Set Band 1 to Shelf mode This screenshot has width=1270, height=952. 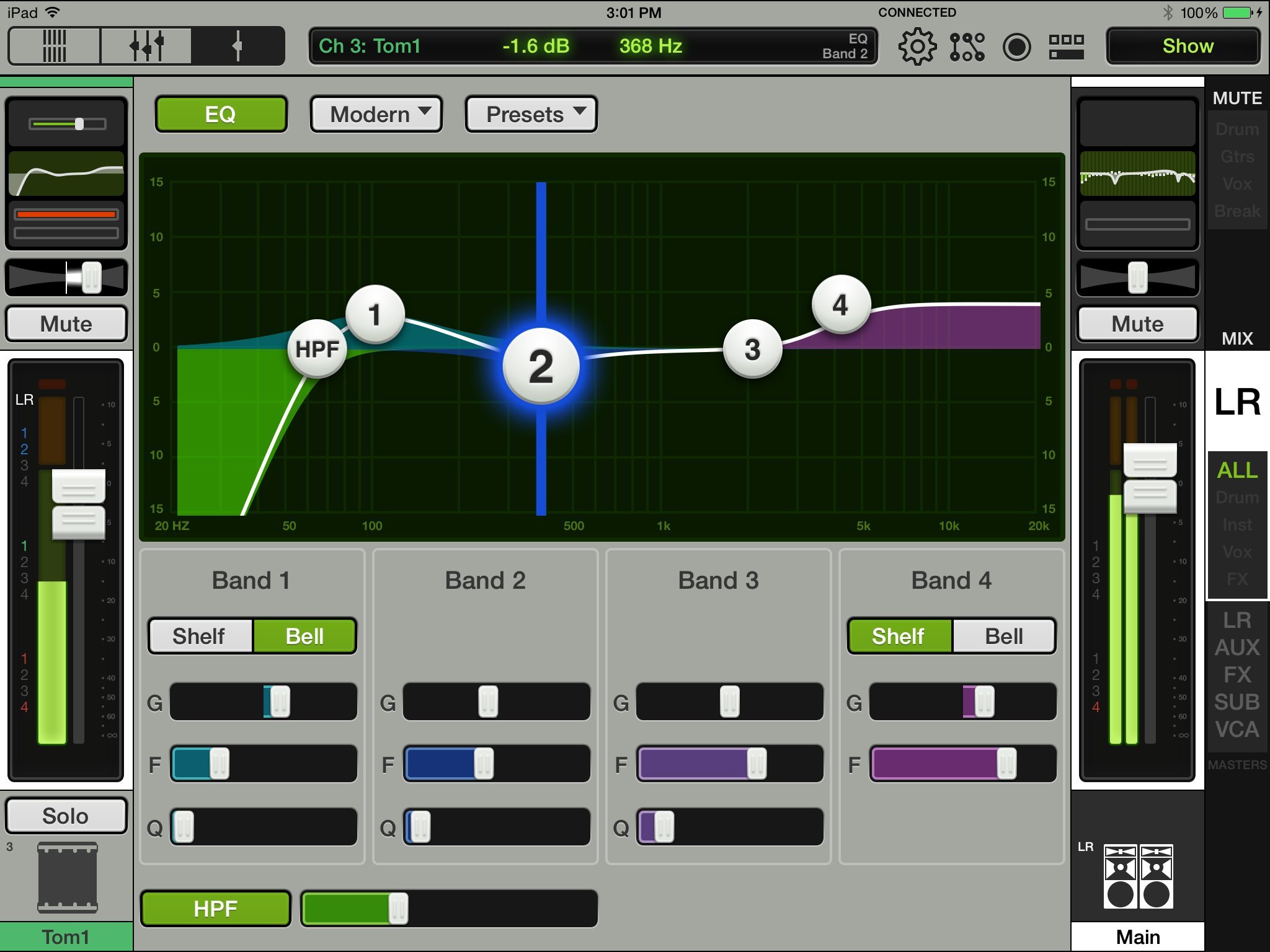(x=200, y=636)
